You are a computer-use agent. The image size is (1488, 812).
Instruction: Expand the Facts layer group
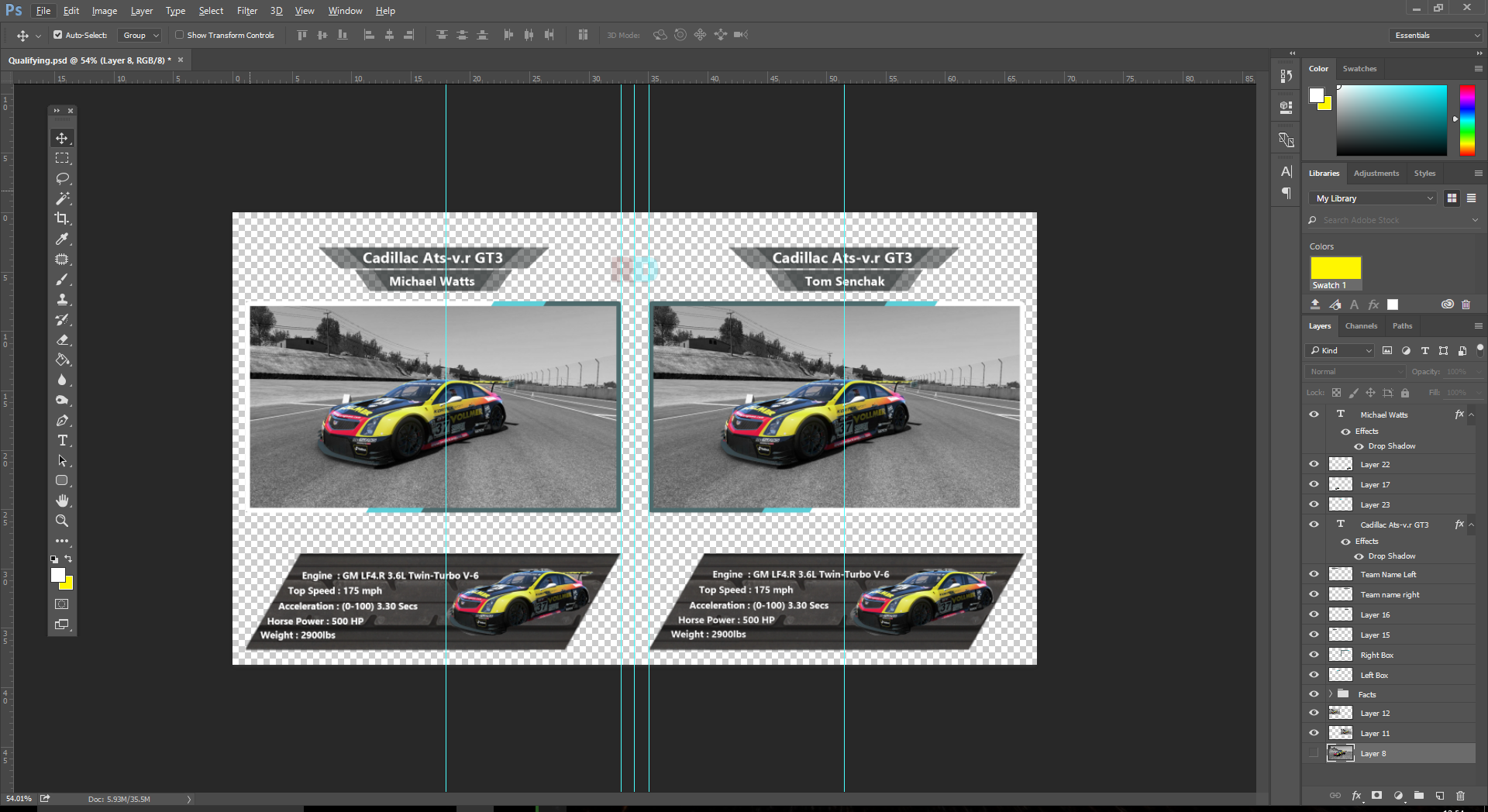(1331, 694)
